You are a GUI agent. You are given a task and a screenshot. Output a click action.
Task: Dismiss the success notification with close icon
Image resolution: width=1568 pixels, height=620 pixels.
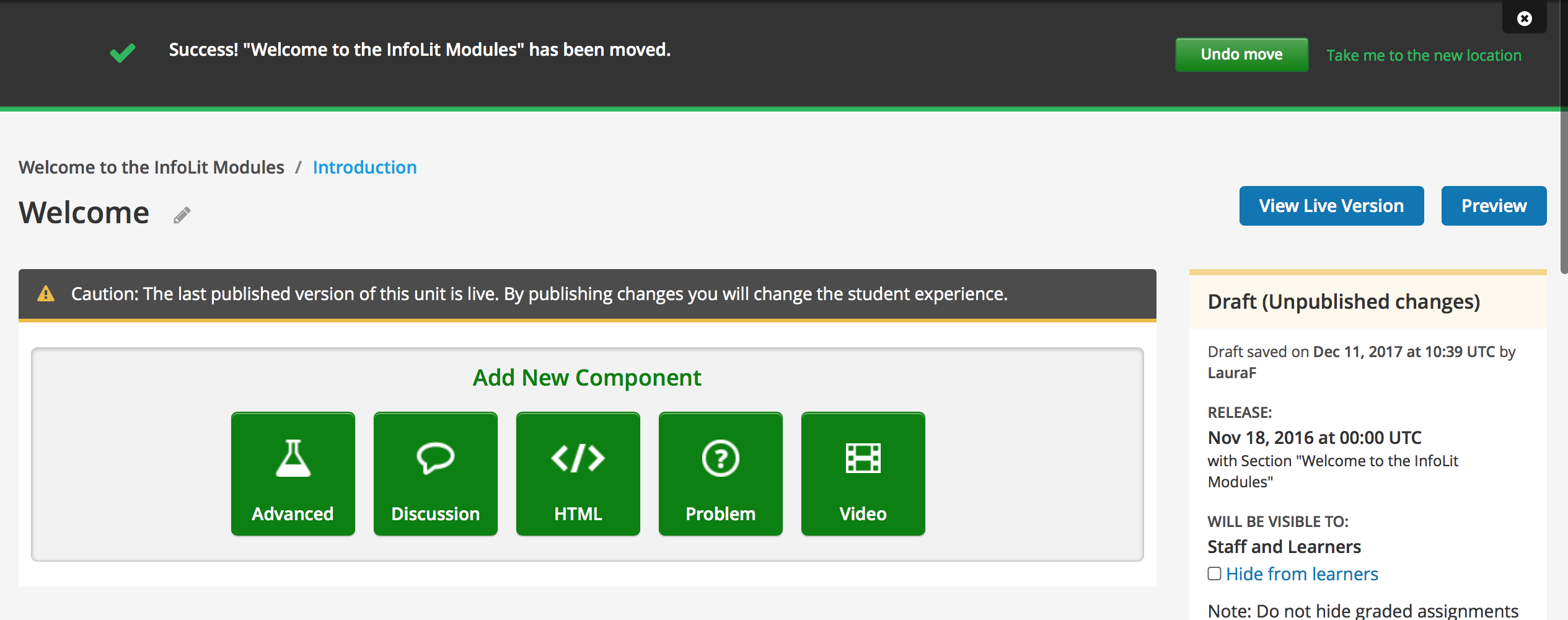click(1524, 19)
